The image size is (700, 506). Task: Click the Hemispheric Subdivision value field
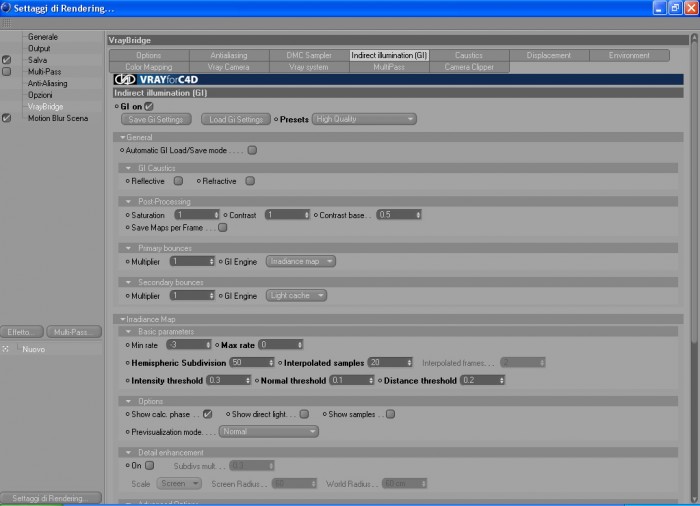(251, 363)
